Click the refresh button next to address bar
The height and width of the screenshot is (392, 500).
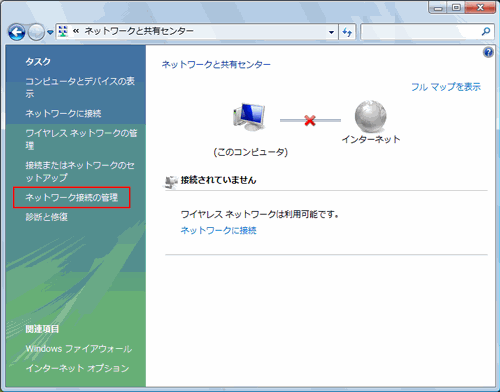347,32
